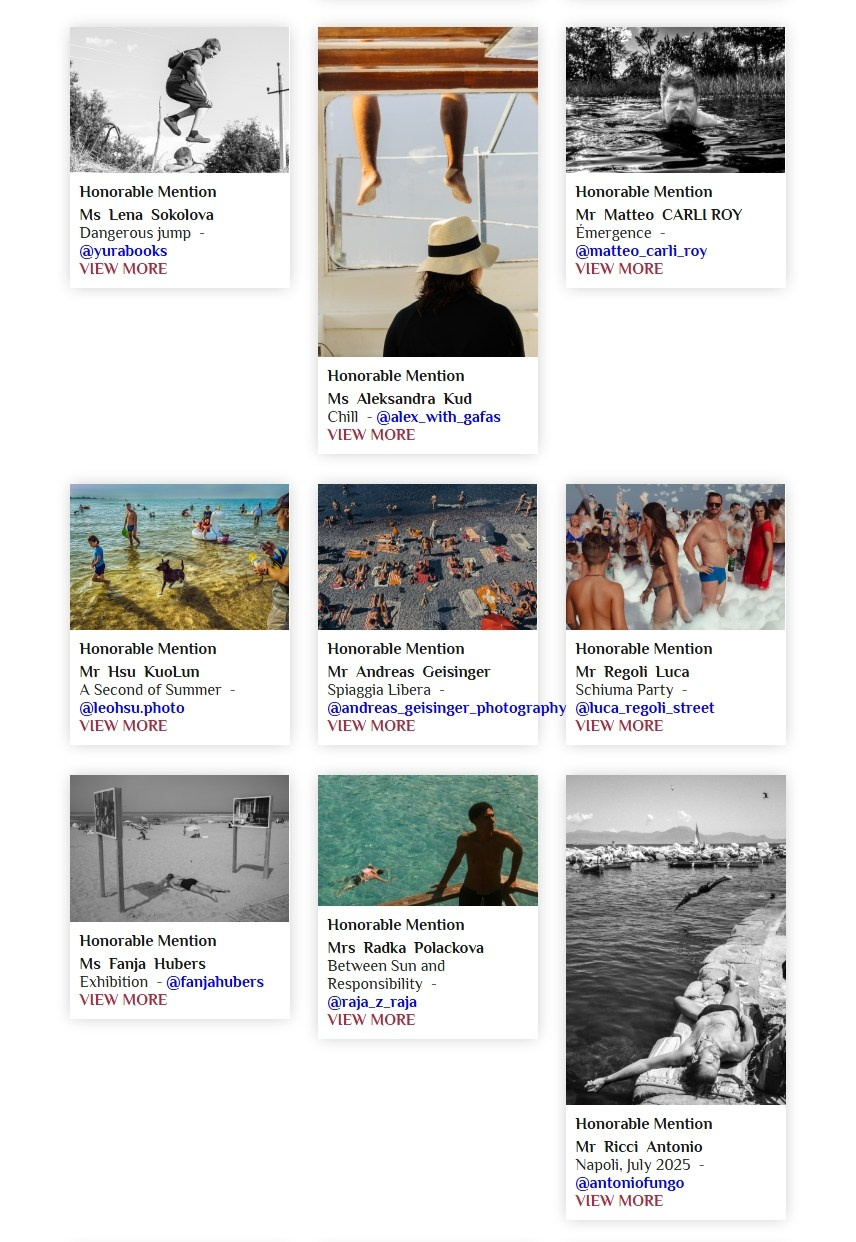
Task: Visit the @matteo_carli_roy profile link
Action: click(641, 251)
